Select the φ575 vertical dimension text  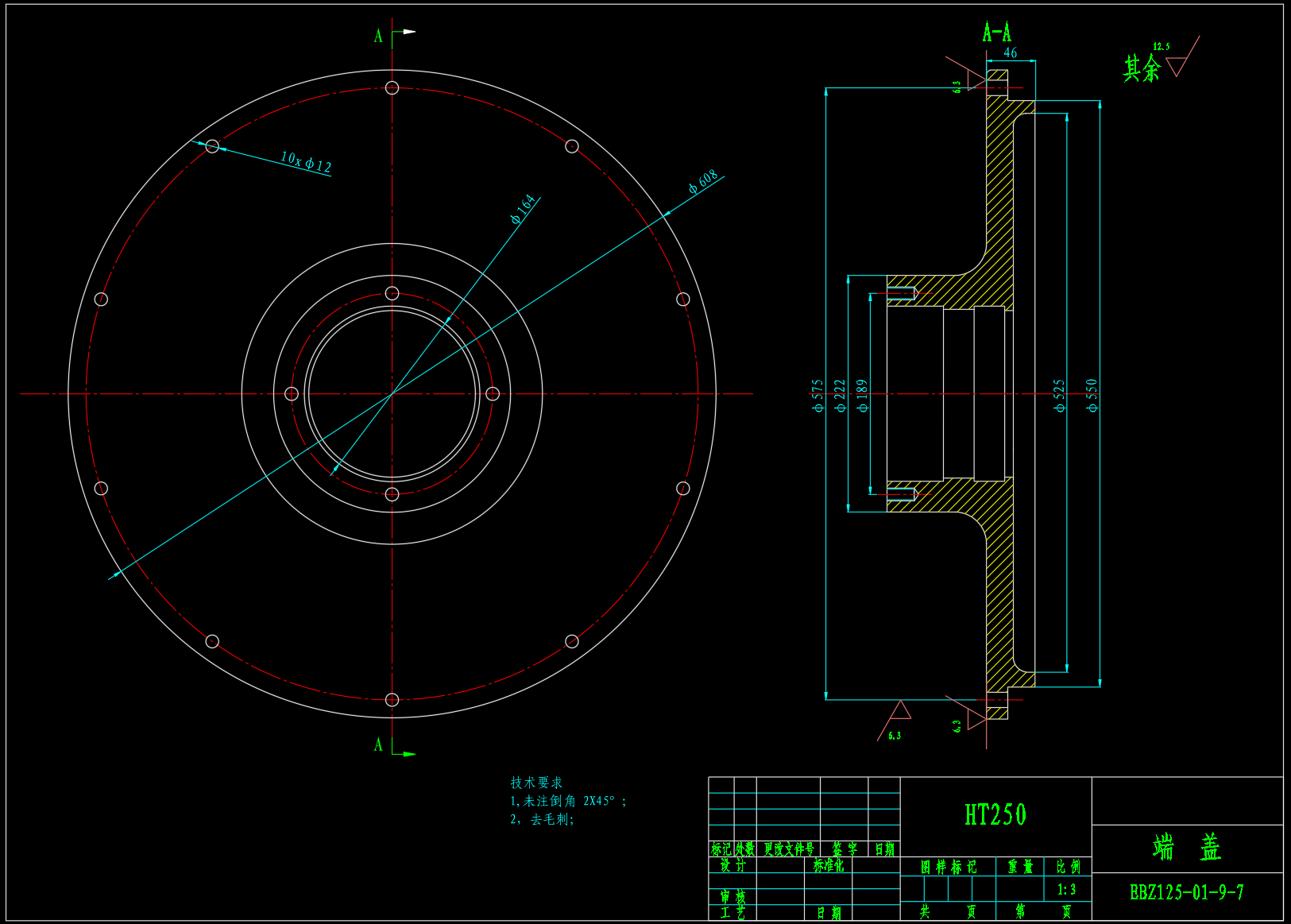[818, 395]
